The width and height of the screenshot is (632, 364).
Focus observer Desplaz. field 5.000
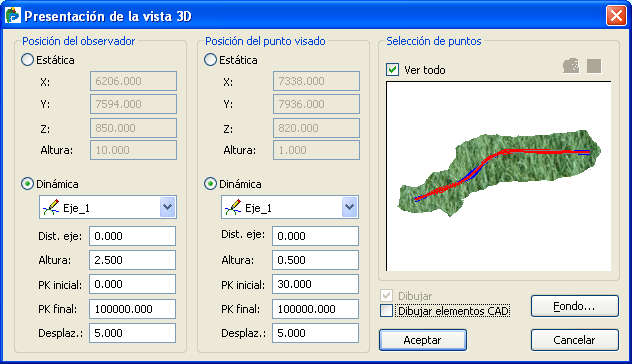[132, 333]
